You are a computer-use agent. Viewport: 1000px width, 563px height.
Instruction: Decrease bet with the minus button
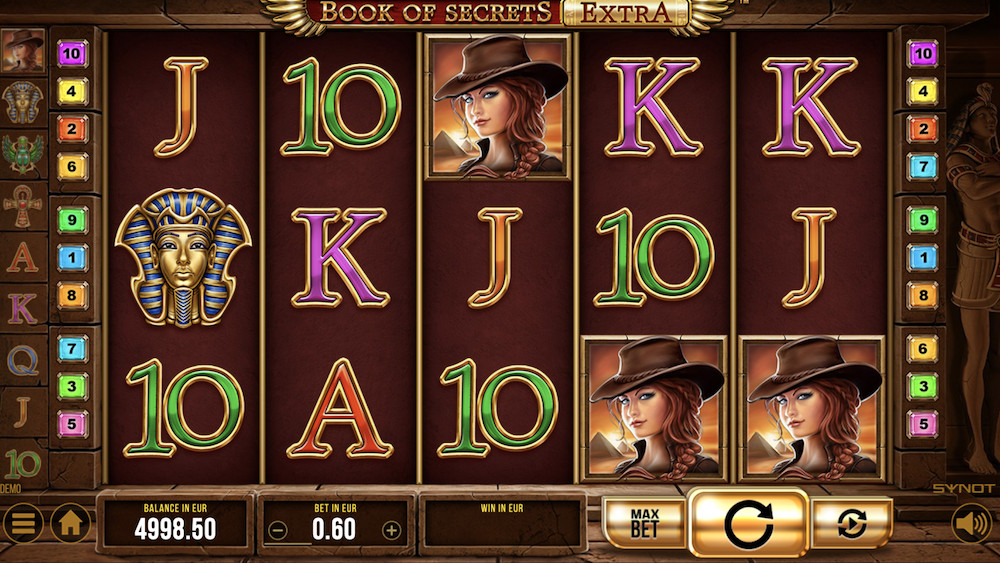coord(277,530)
